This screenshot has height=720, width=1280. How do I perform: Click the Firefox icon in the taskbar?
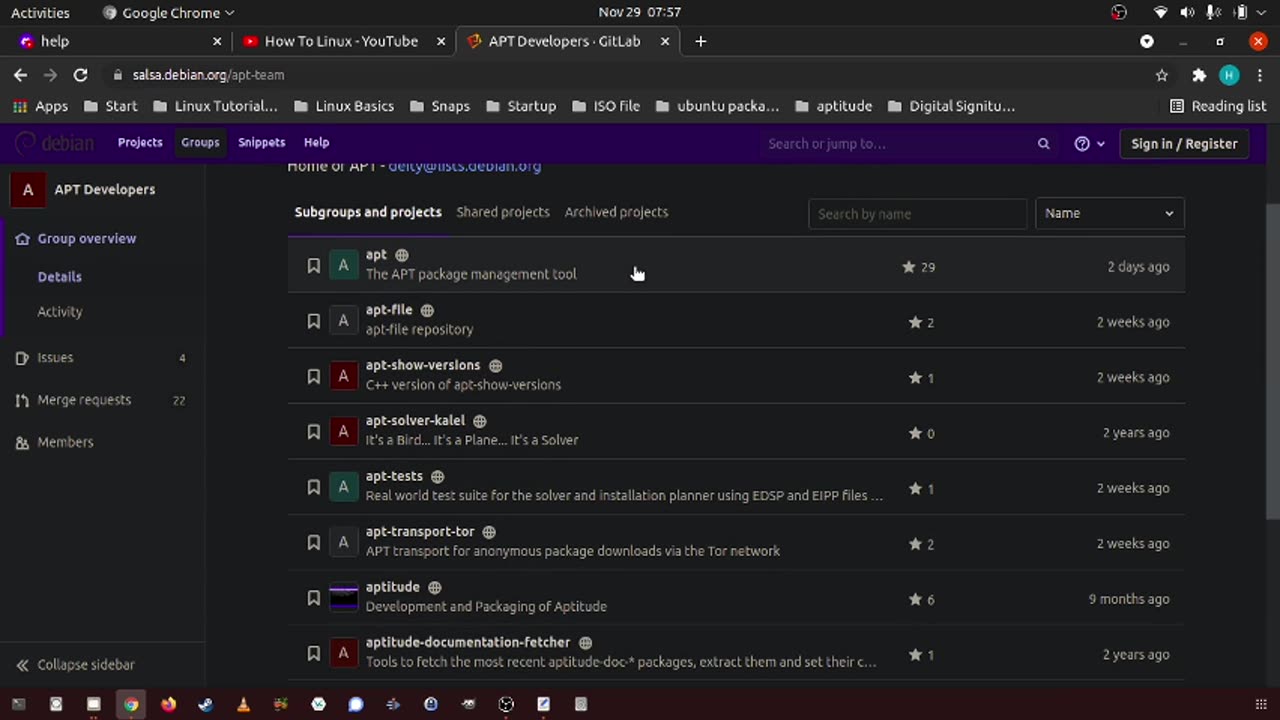pyautogui.click(x=168, y=704)
